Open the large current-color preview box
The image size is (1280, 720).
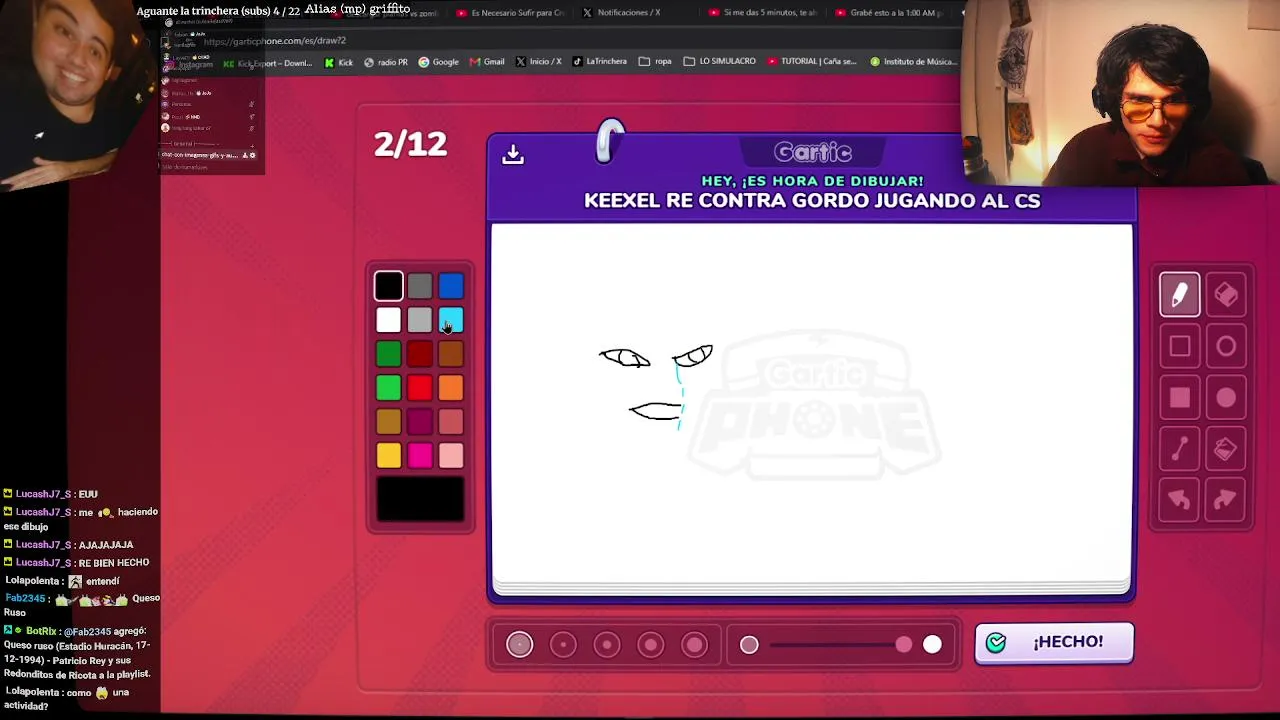click(420, 499)
